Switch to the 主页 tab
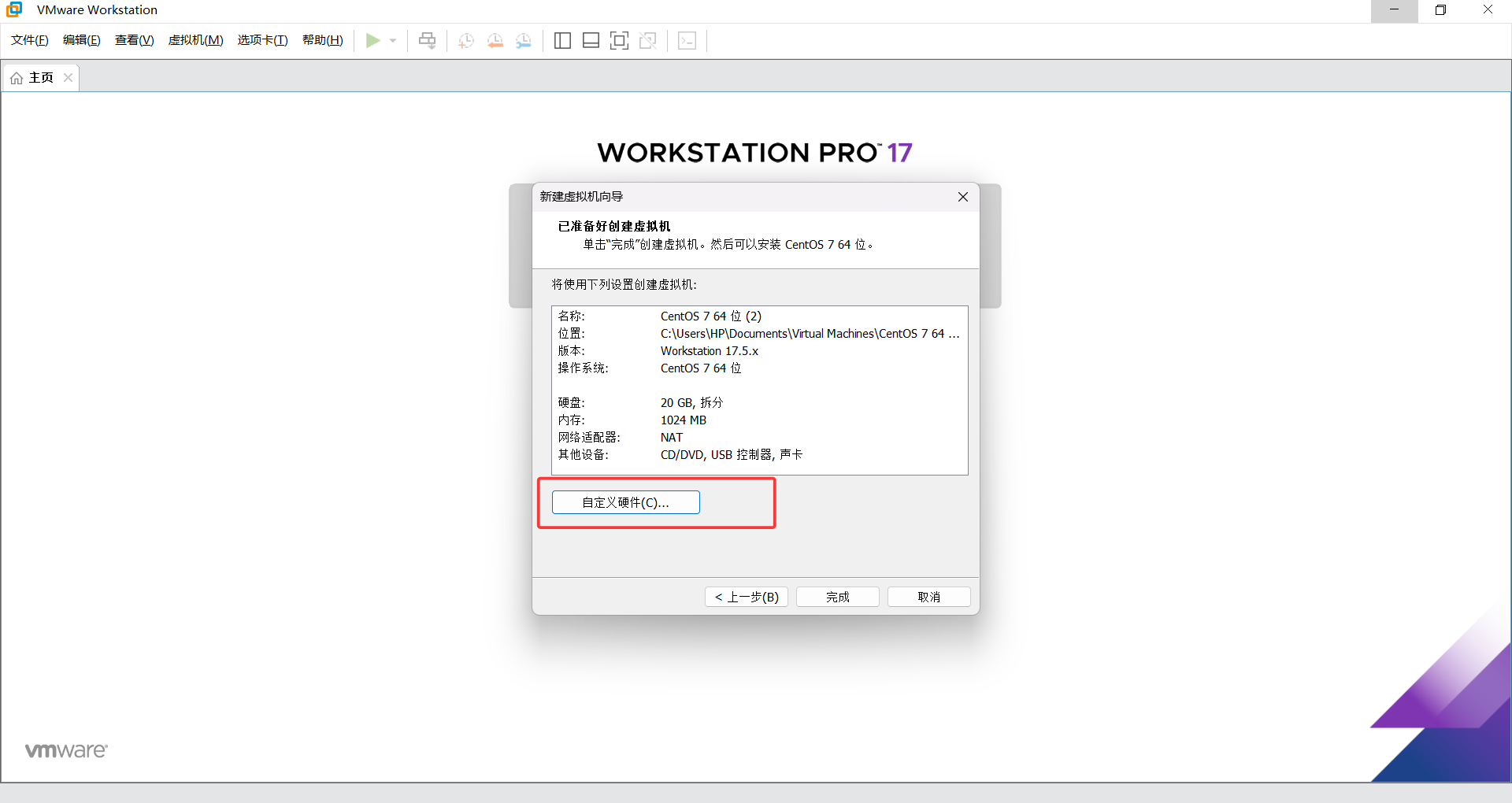The width and height of the screenshot is (1512, 803). pyautogui.click(x=41, y=77)
